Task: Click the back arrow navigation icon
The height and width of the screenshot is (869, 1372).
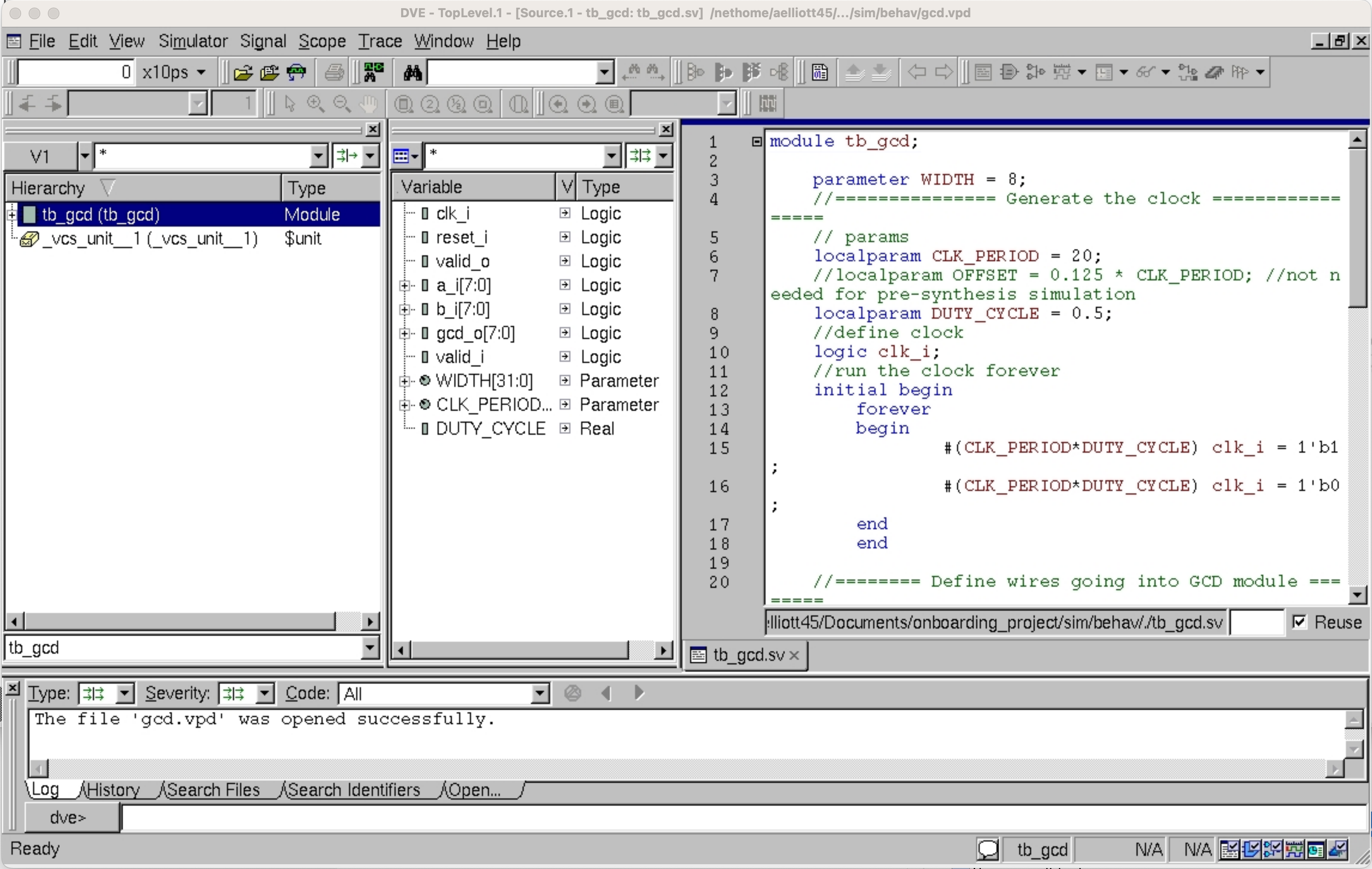Action: tap(917, 72)
